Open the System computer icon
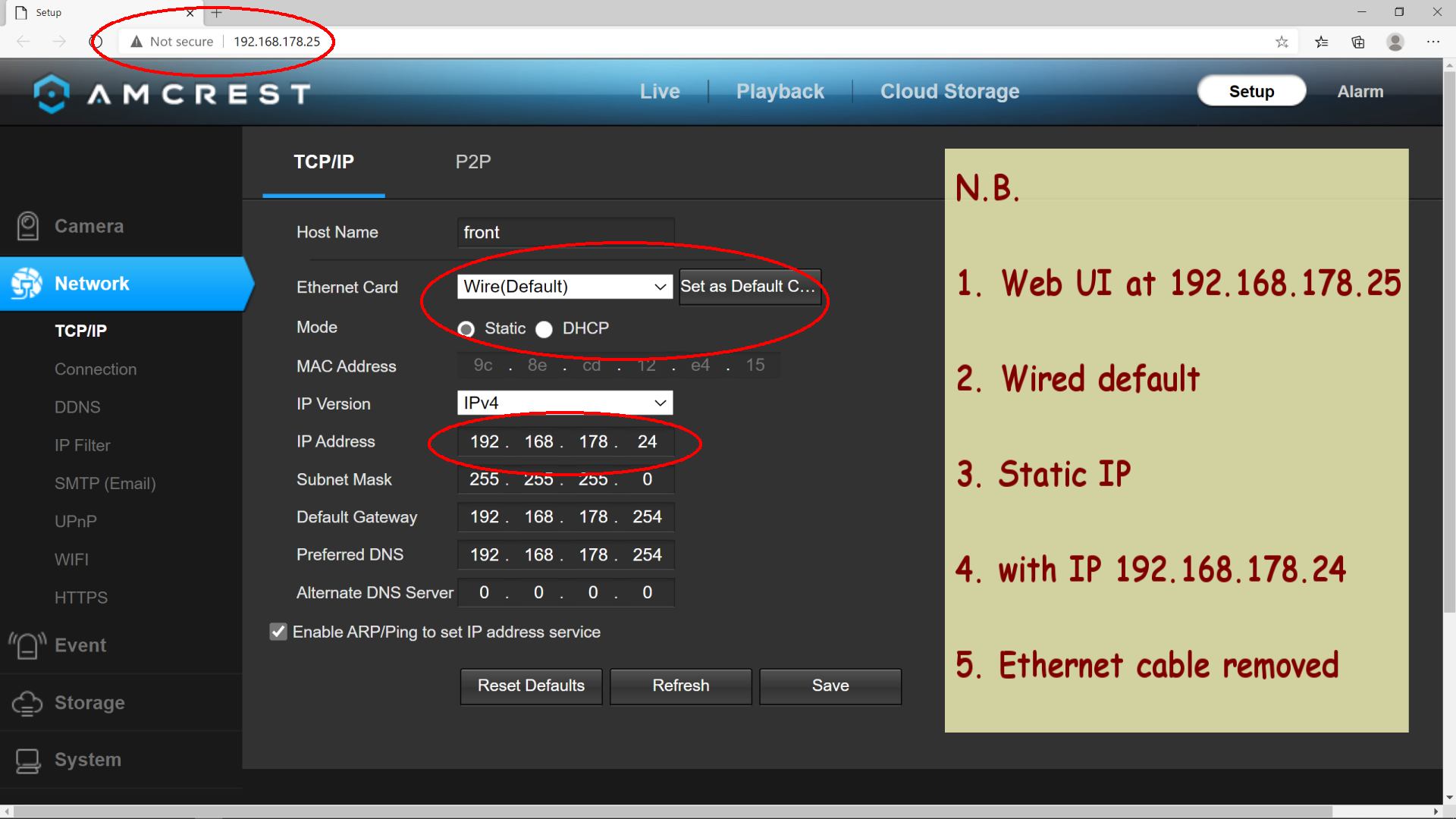1456x819 pixels. 28,761
